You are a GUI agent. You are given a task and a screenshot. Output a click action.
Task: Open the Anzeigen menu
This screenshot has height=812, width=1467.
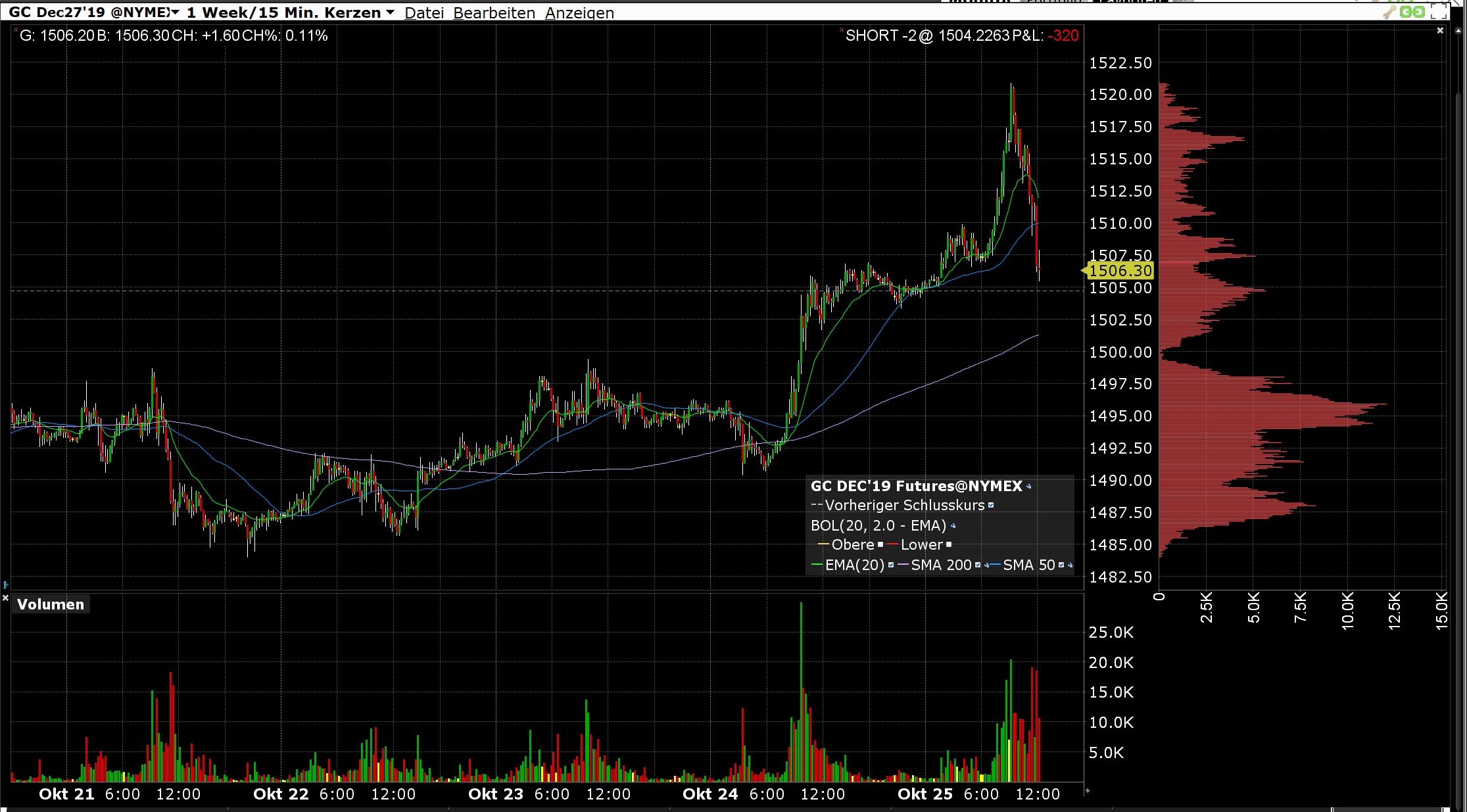tap(579, 12)
